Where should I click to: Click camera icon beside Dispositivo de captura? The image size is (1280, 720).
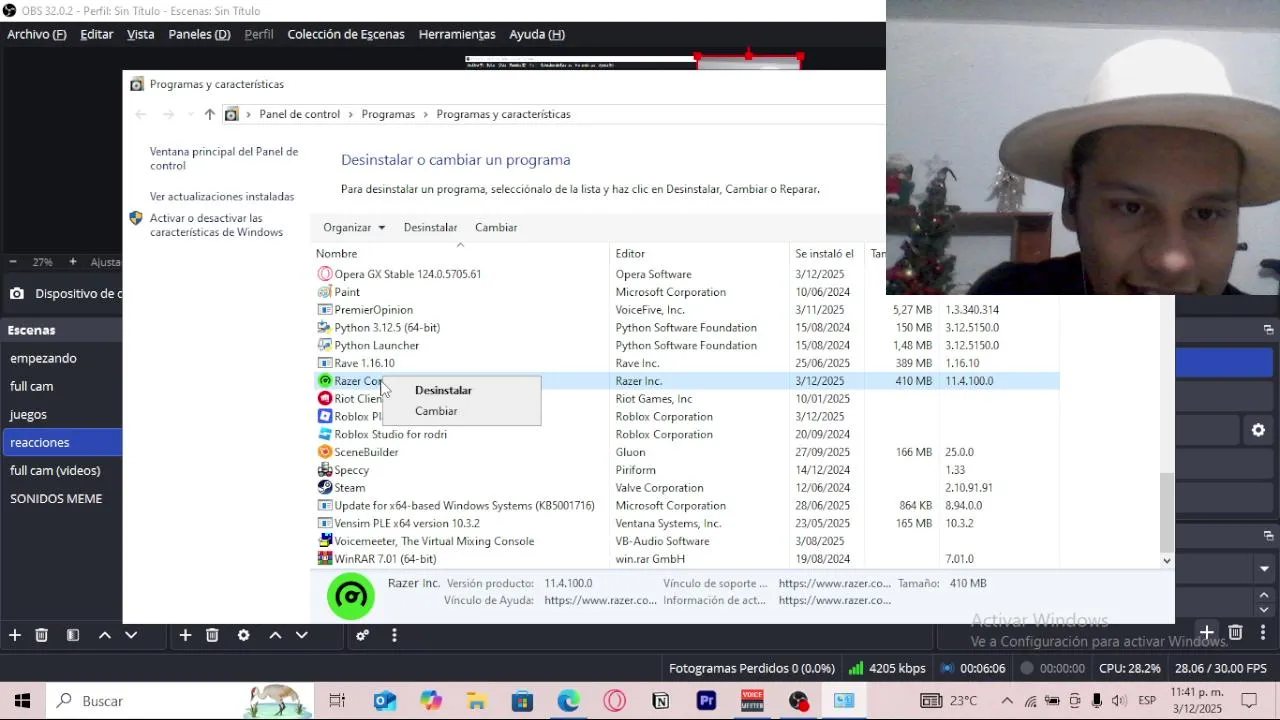click(x=17, y=294)
